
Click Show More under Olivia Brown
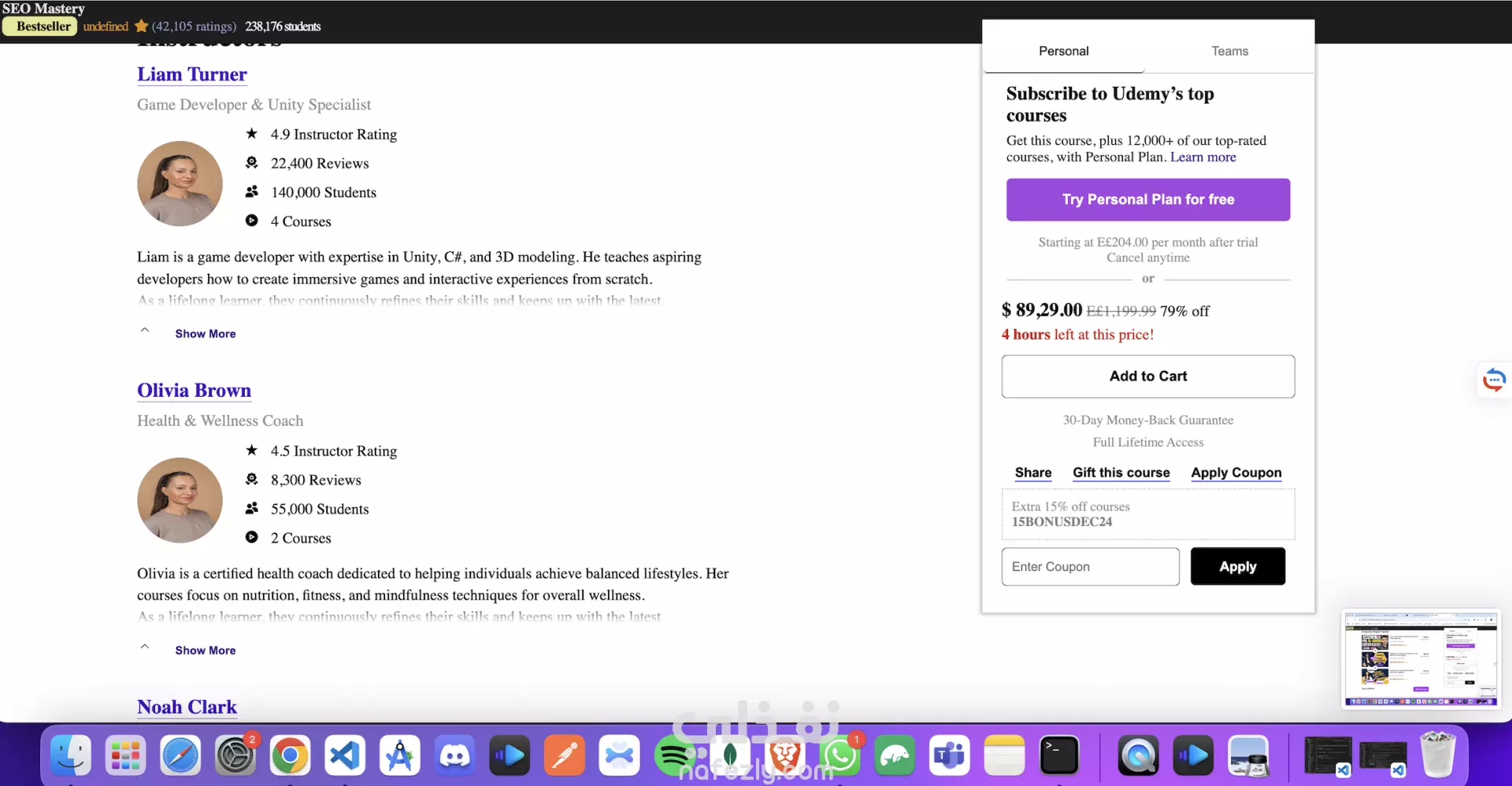pyautogui.click(x=206, y=651)
